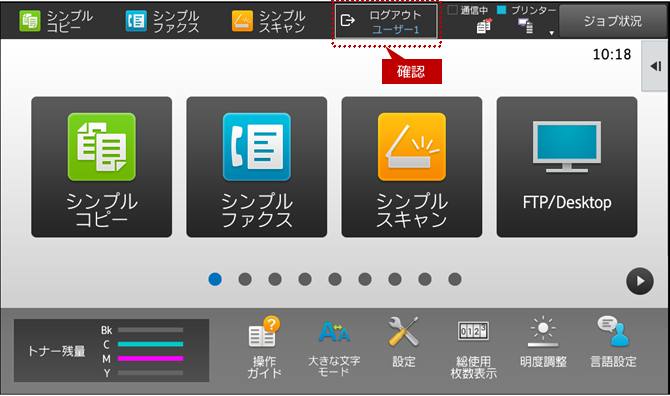Open the 操作ガイド operation guide

[264, 347]
